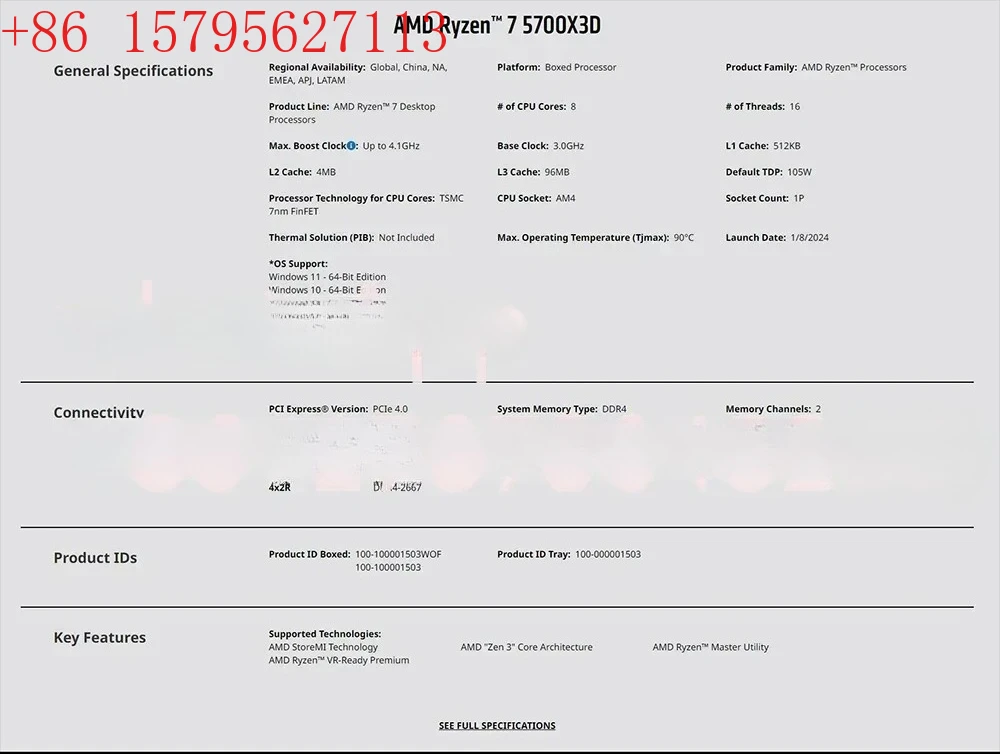Switch to the Product IDs section

click(95, 558)
